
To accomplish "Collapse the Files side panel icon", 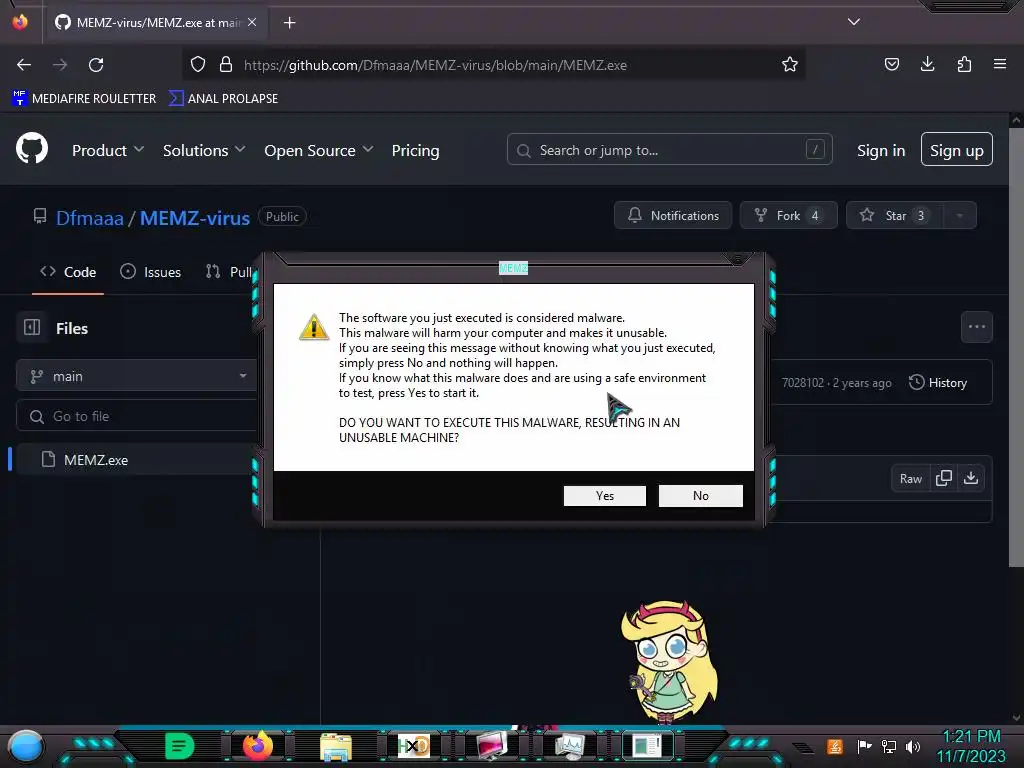I will pyautogui.click(x=32, y=327).
